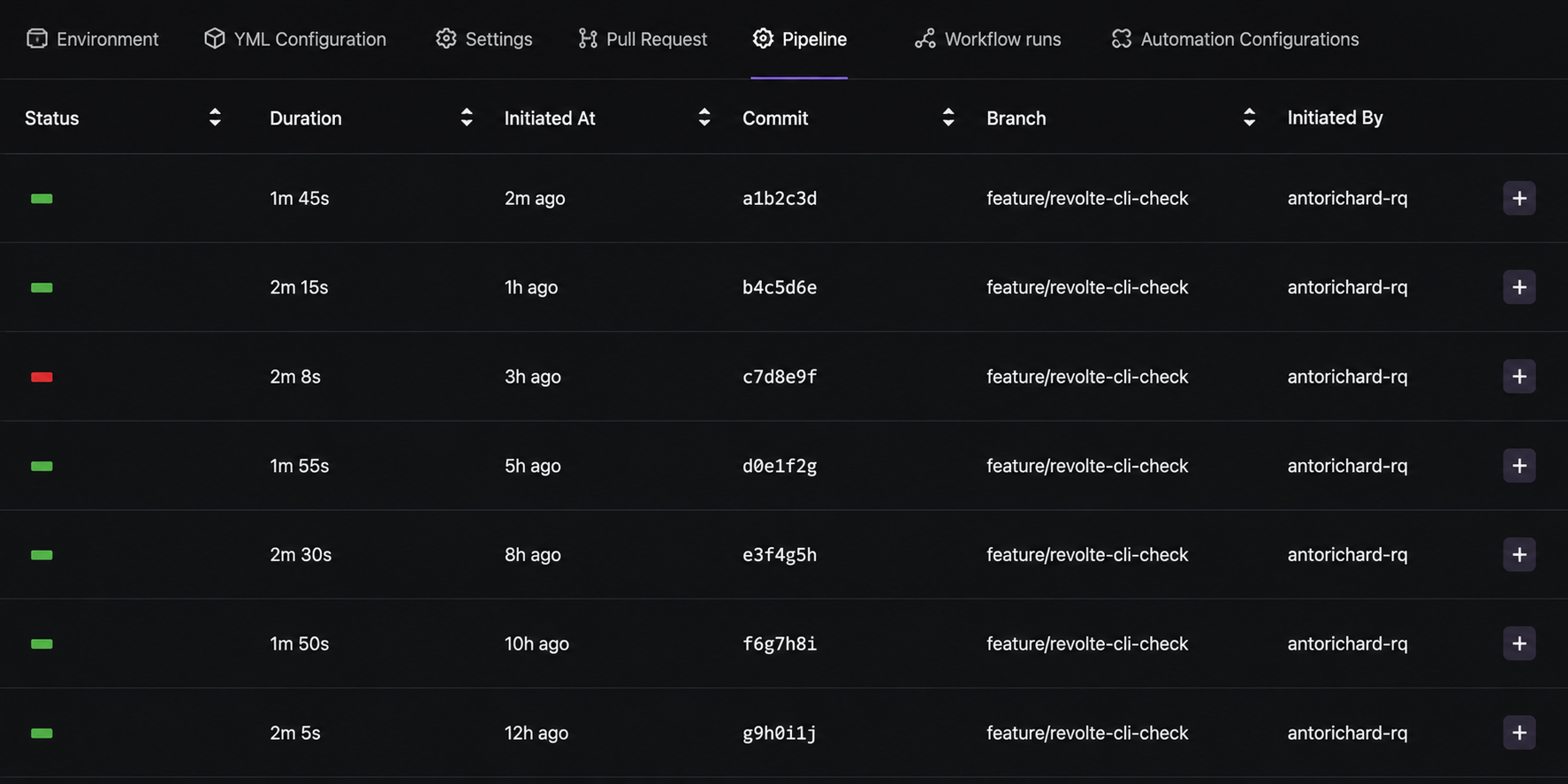The image size is (1568, 784).
Task: Open the Automation Configurations tab
Action: pos(1236,39)
